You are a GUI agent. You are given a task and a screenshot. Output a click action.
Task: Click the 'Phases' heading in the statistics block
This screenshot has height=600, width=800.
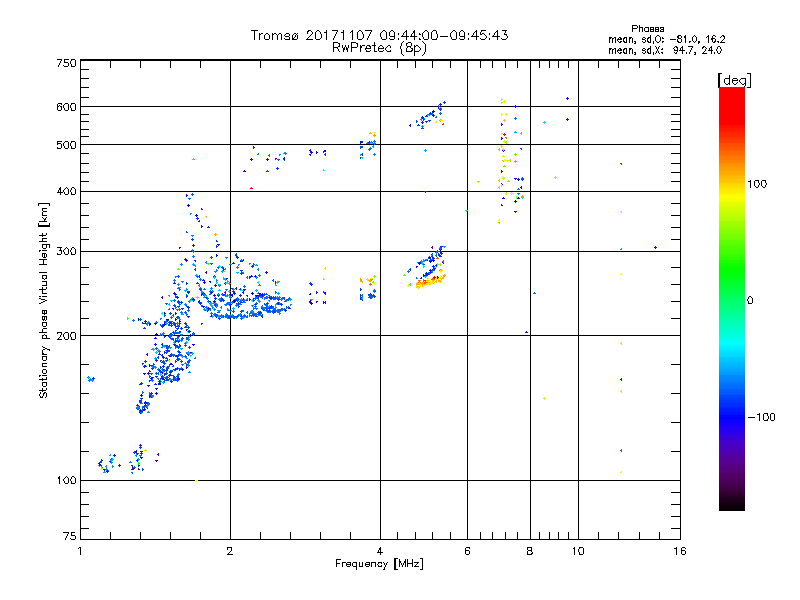[x=647, y=29]
